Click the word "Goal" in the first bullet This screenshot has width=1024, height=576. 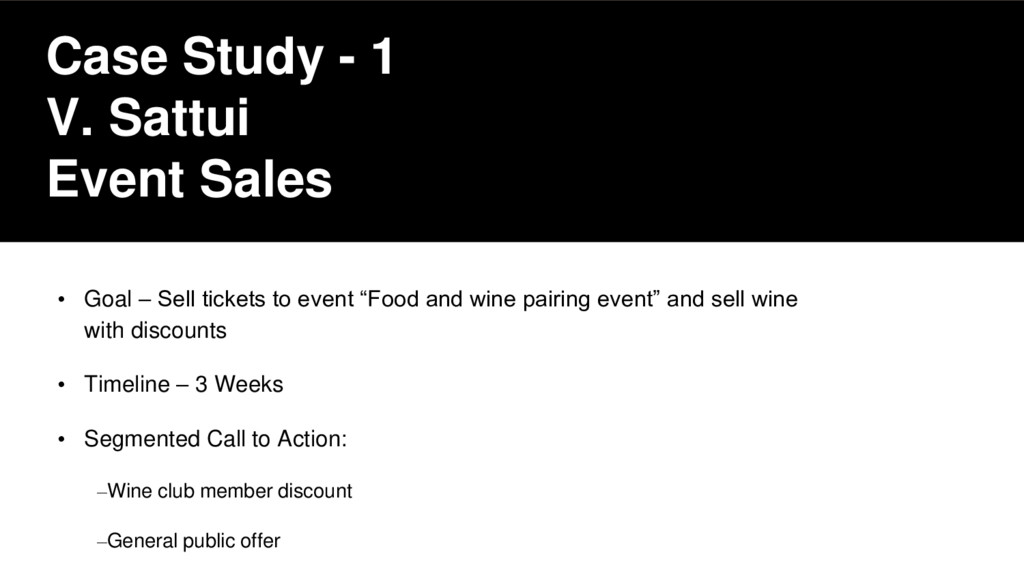tap(108, 299)
